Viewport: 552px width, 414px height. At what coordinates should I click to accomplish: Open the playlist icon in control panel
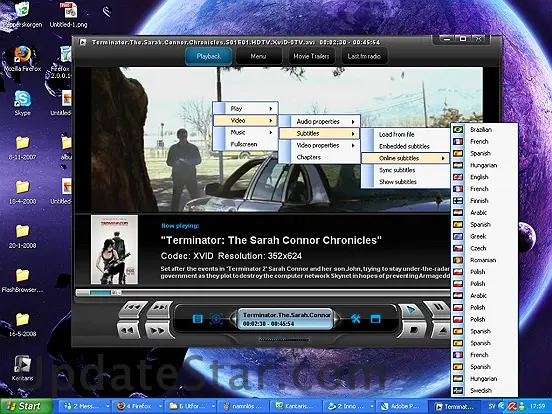197,319
